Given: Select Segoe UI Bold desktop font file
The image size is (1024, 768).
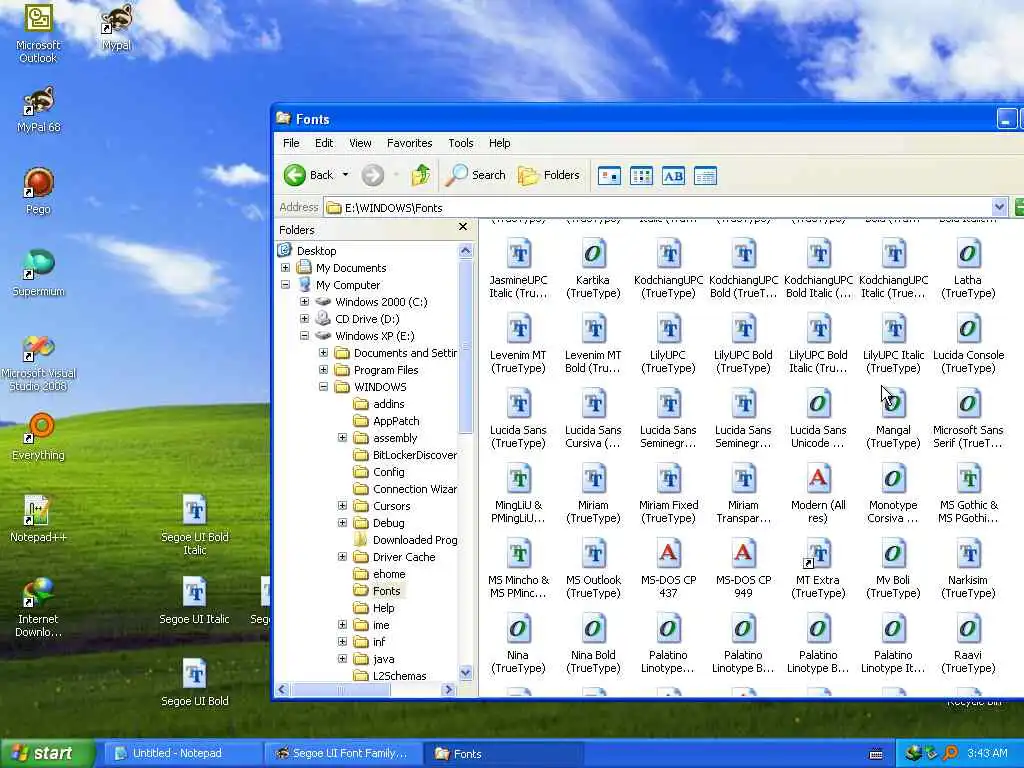Looking at the screenshot, I should point(195,683).
